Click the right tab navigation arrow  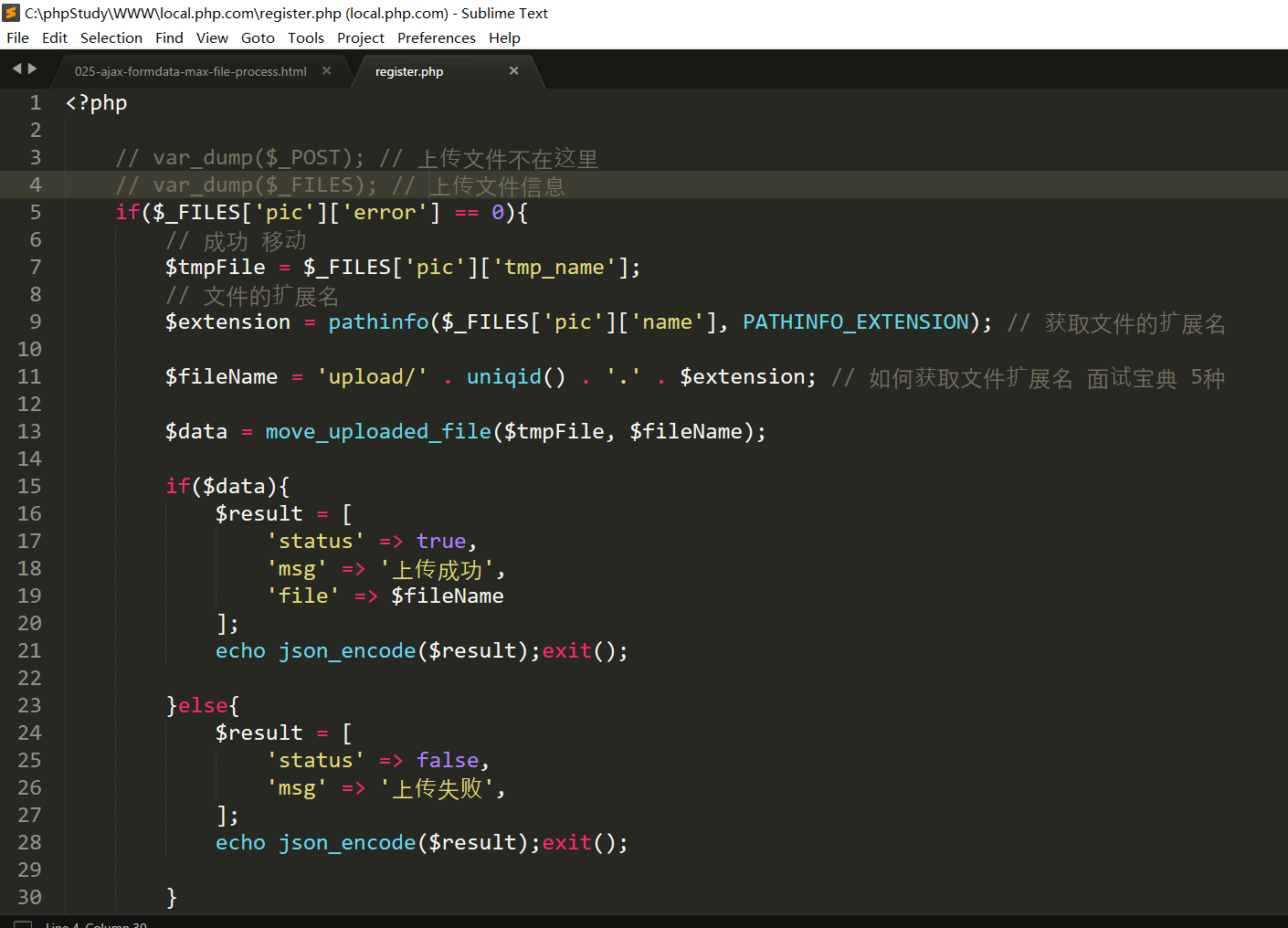pos(33,69)
